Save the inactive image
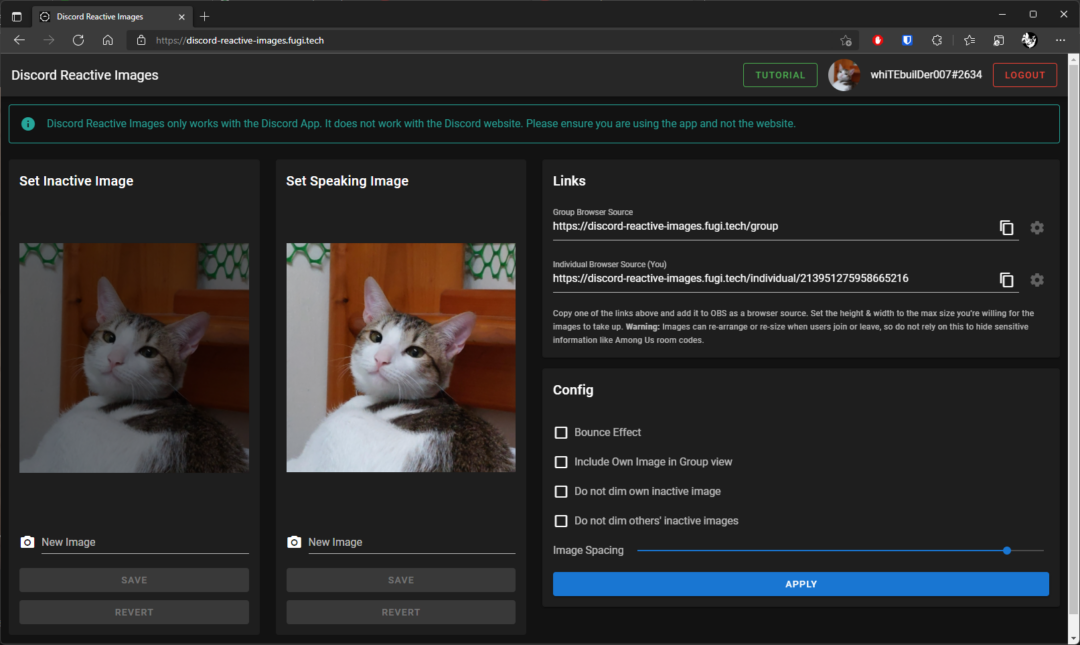Viewport: 1080px width, 645px height. [x=134, y=580]
